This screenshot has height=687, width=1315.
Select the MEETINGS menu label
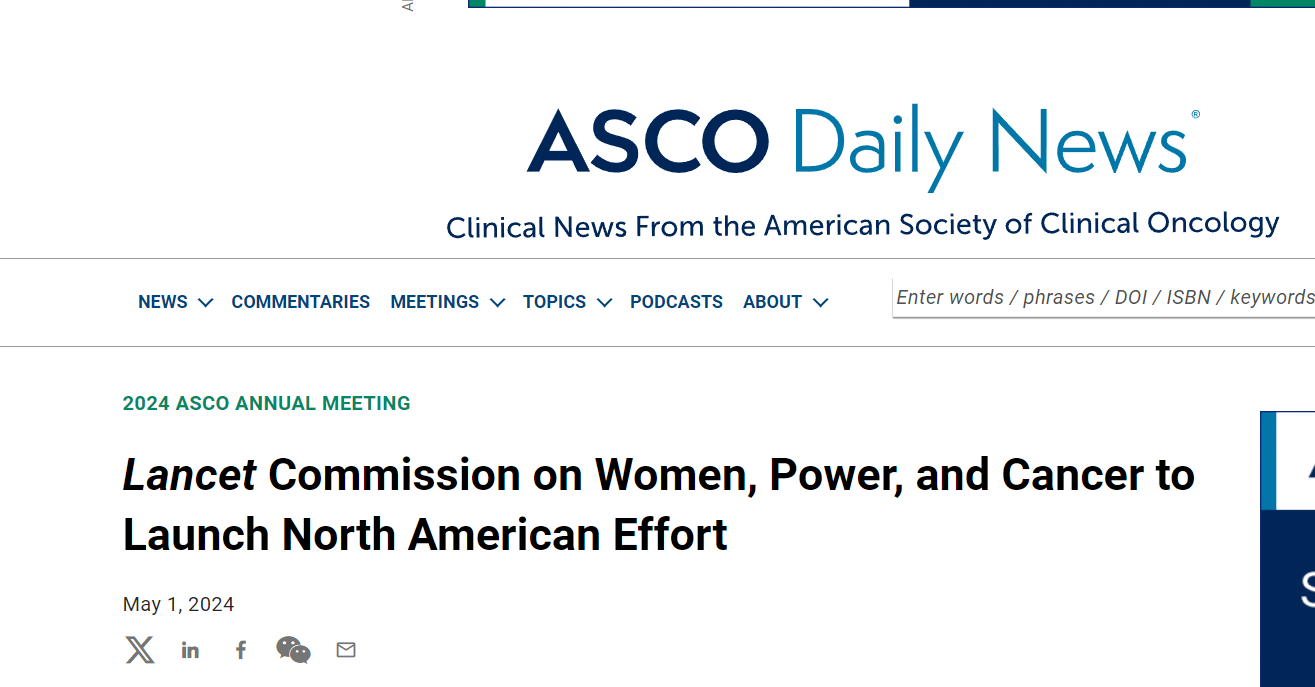[x=435, y=302]
